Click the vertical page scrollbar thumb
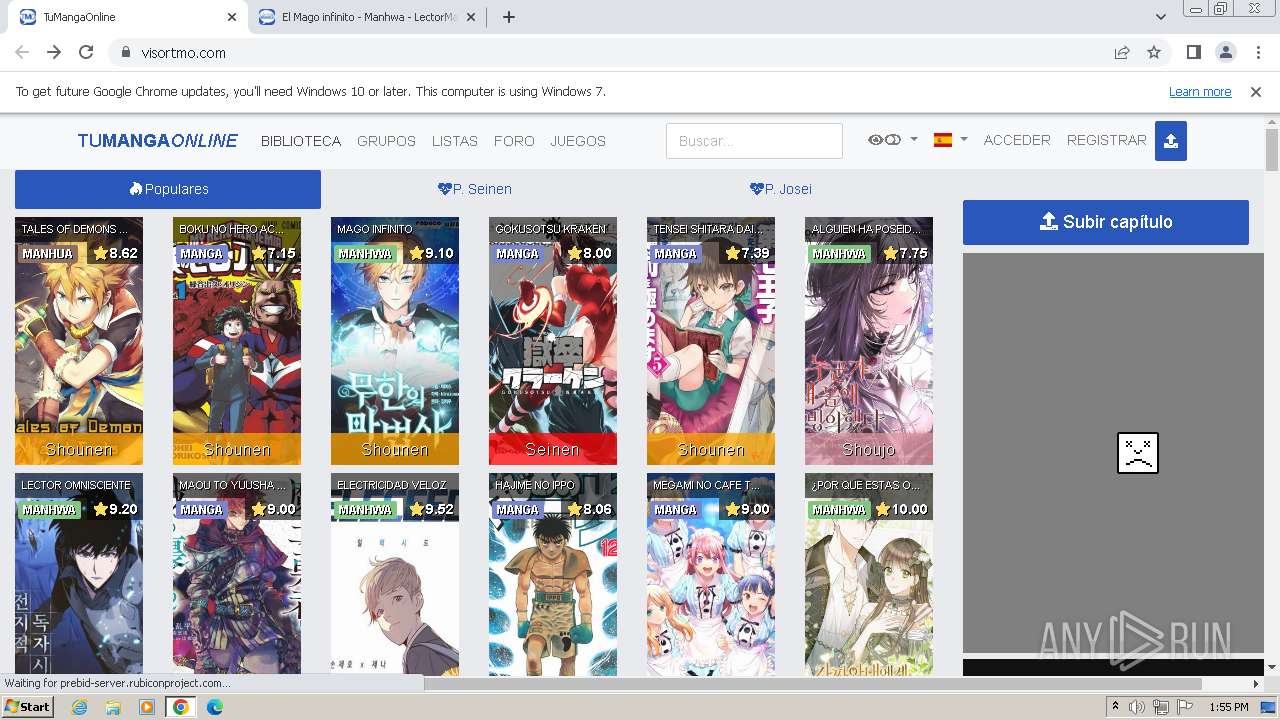This screenshot has width=1280, height=720. pyautogui.click(x=1272, y=149)
